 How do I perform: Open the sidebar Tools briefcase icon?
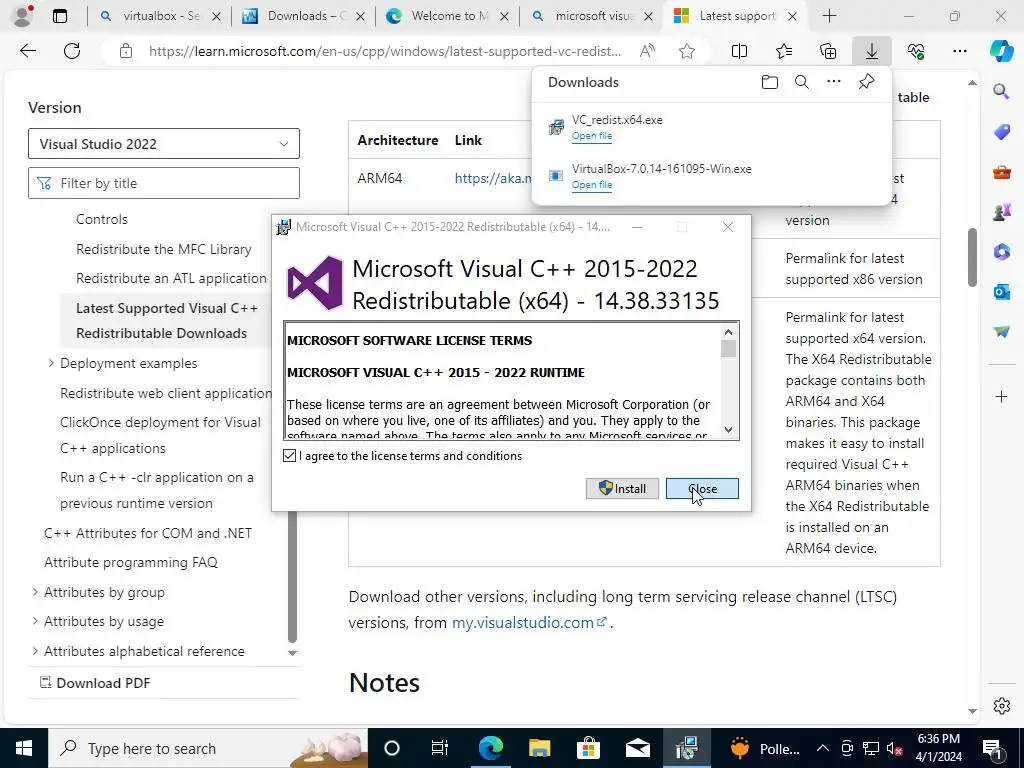(1001, 172)
